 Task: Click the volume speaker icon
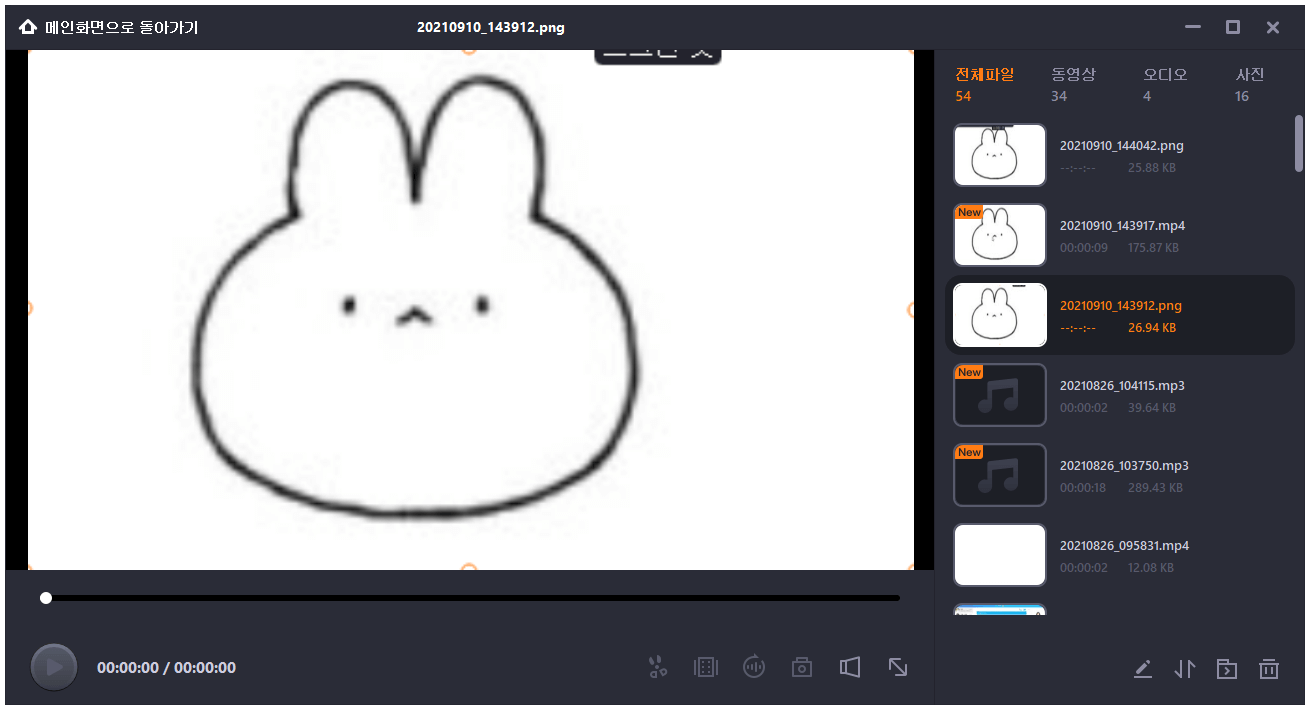click(850, 667)
